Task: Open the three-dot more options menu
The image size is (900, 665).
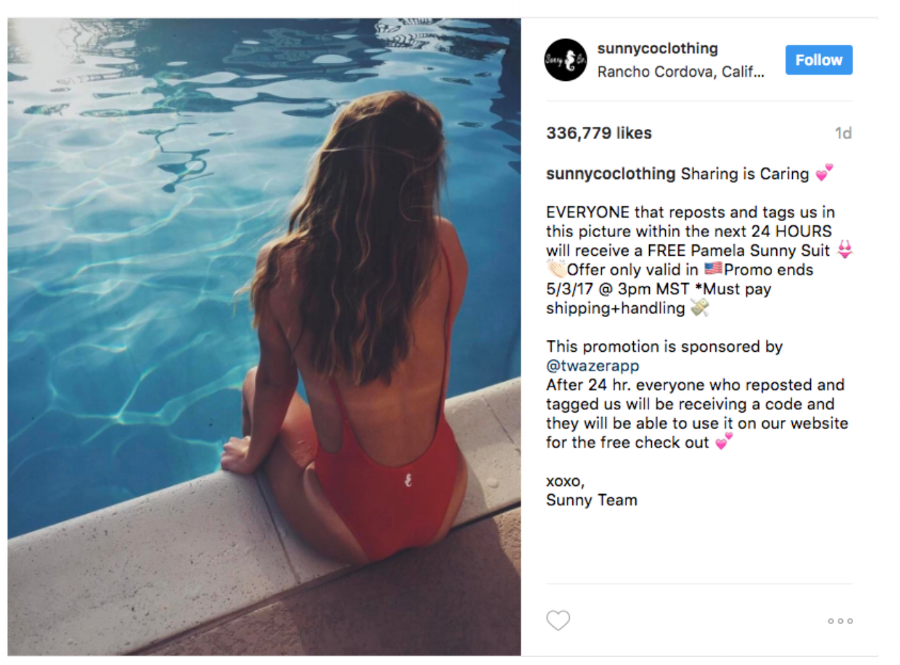Action: click(840, 621)
